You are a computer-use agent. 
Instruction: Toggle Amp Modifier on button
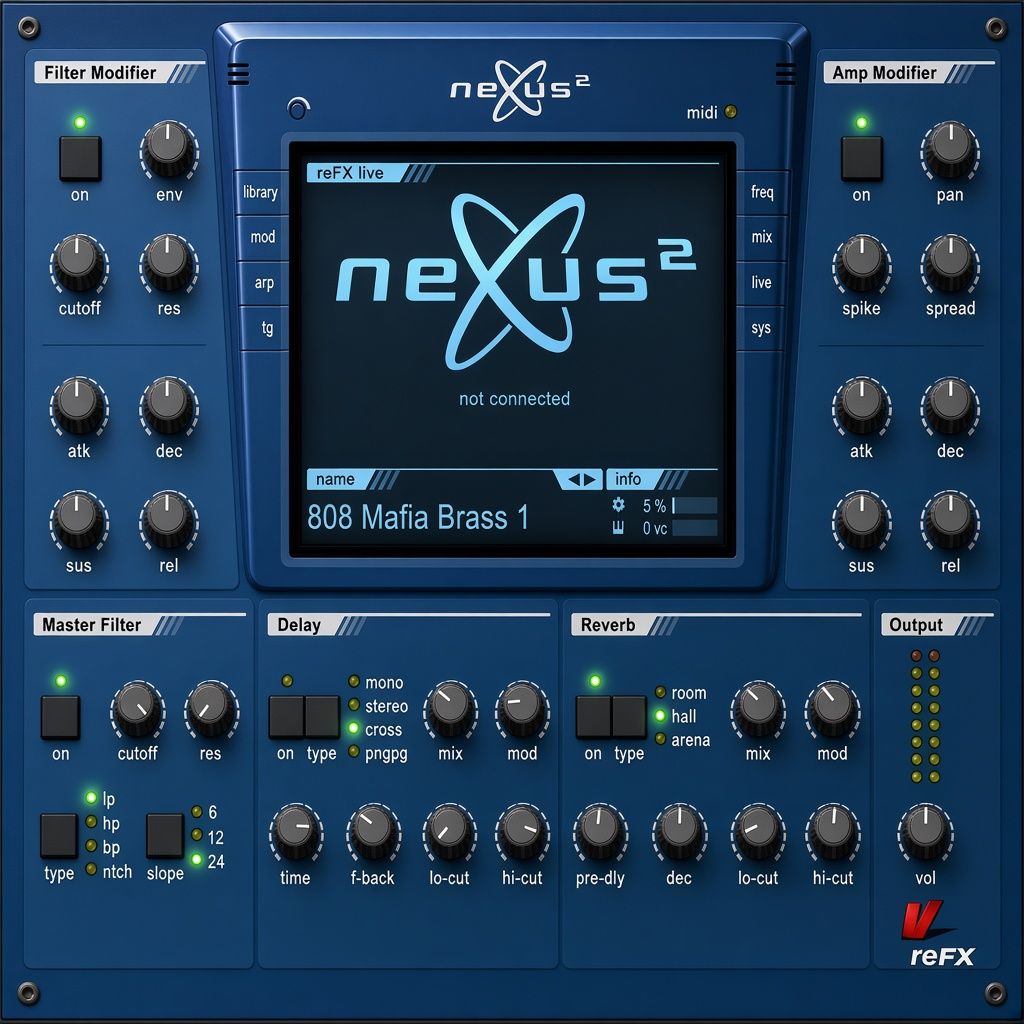(x=861, y=158)
